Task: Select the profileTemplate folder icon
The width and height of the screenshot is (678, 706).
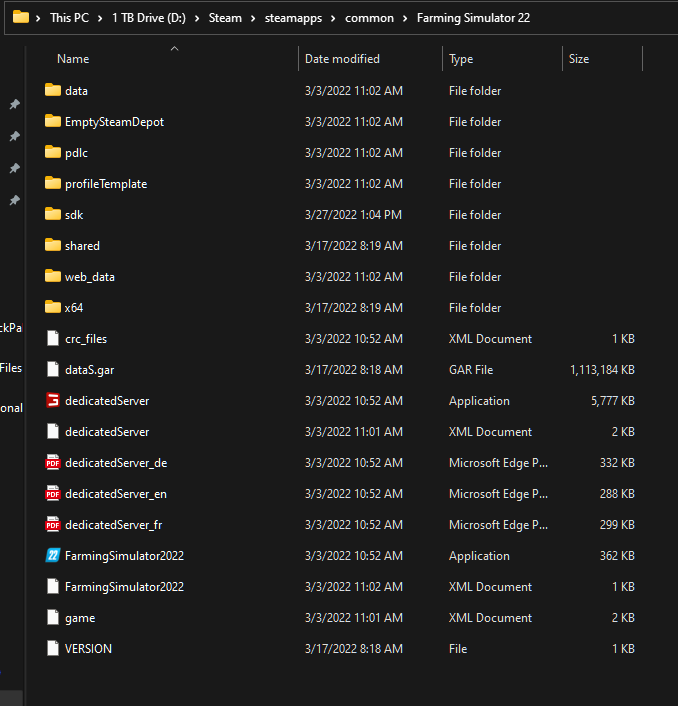Action: 53,183
